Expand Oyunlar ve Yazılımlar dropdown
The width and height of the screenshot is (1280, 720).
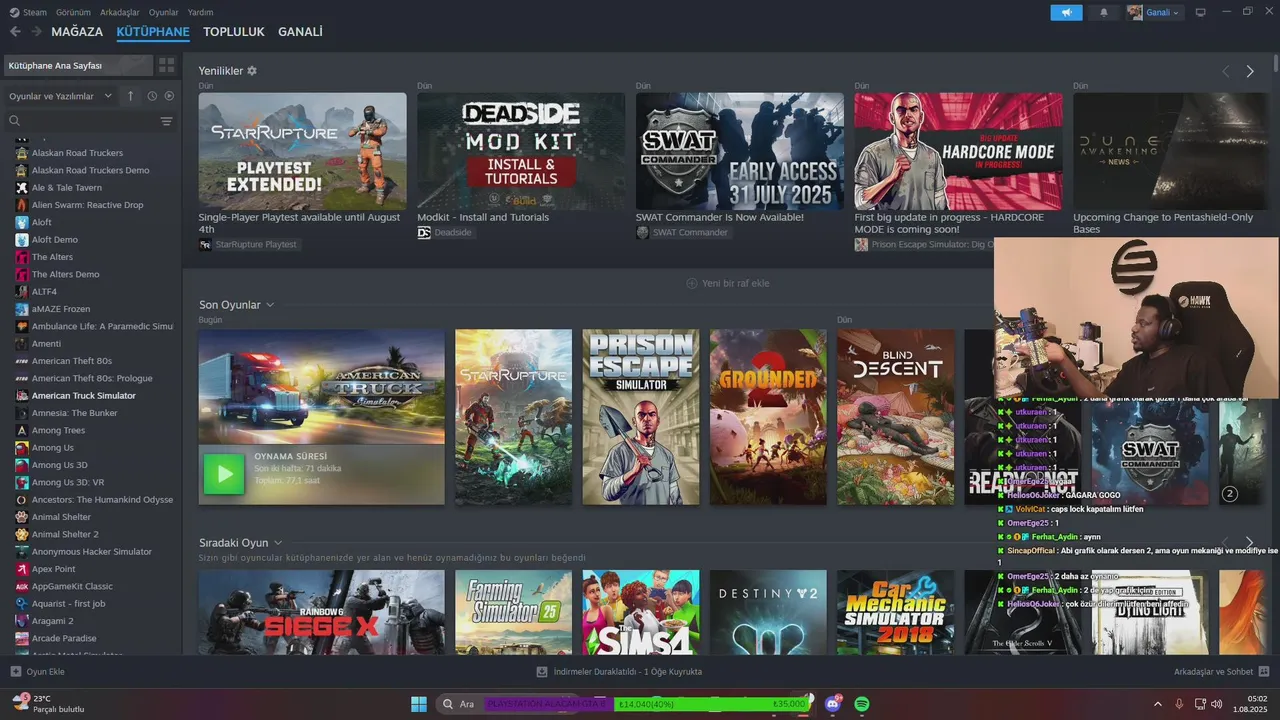coord(60,96)
